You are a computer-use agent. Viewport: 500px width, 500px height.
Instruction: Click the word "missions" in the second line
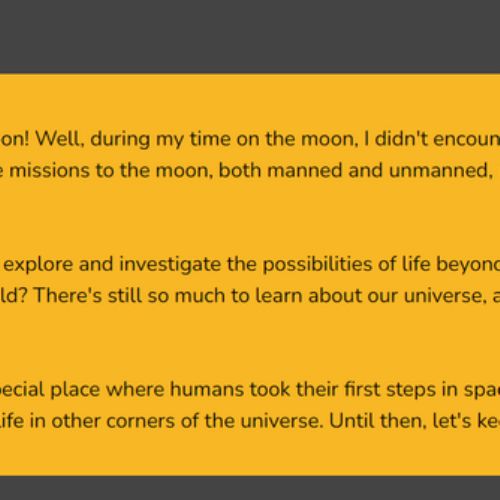tap(50, 170)
